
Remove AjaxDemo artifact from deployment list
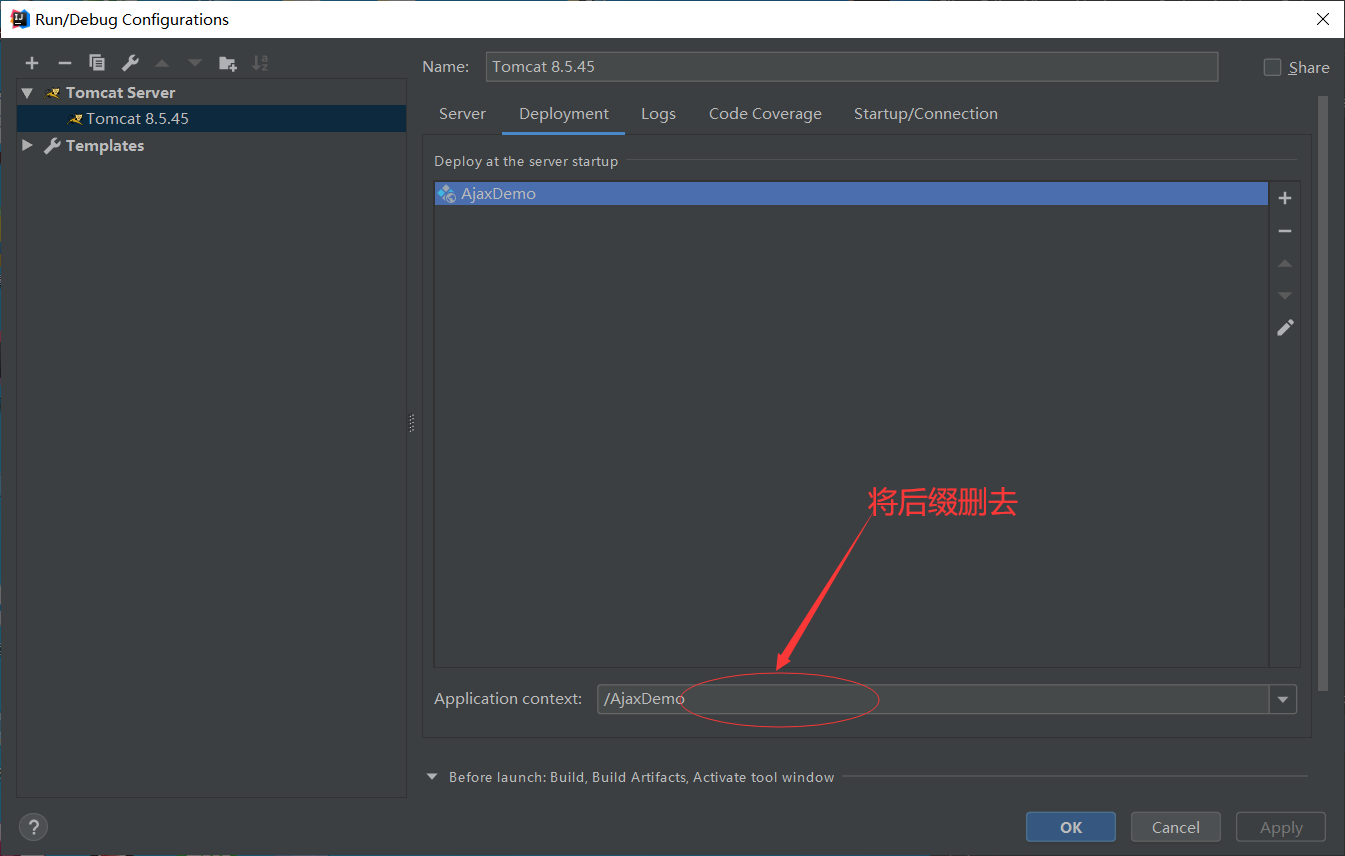coord(1285,231)
